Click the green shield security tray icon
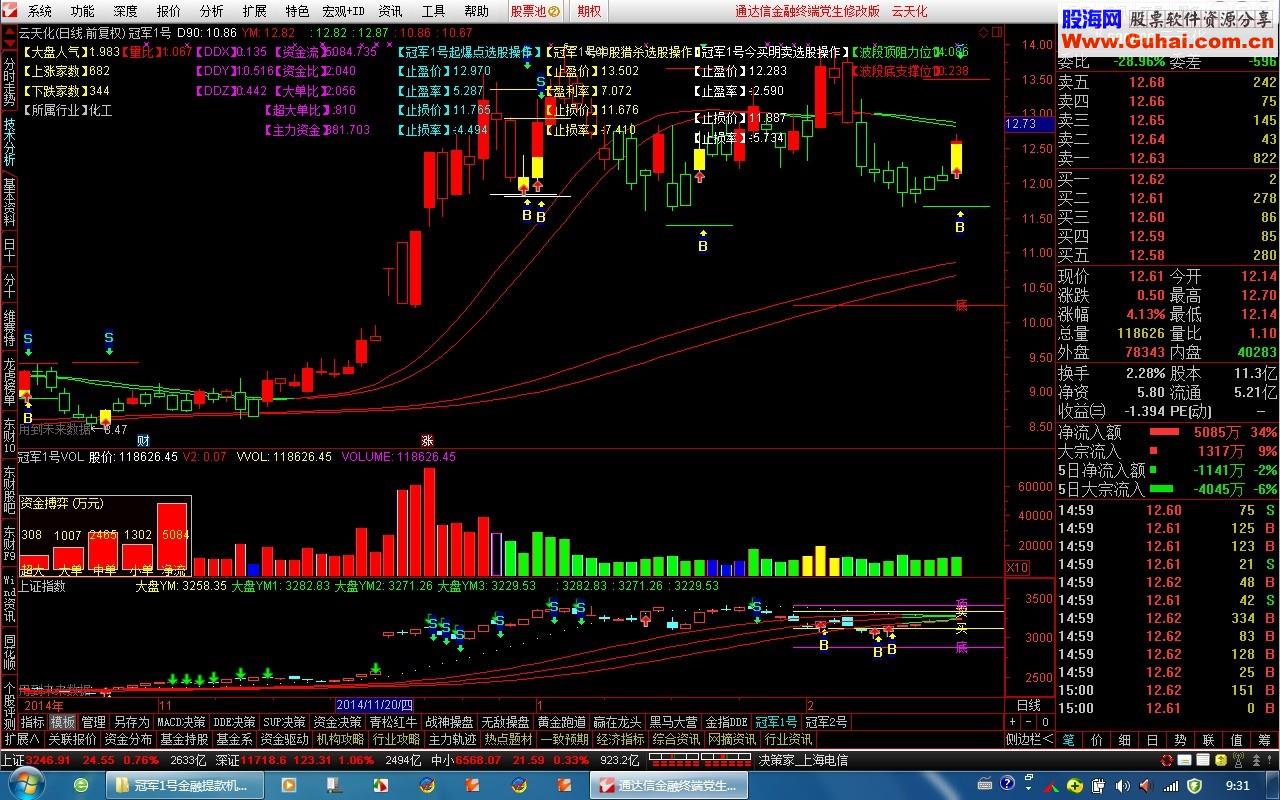 pos(1194,785)
